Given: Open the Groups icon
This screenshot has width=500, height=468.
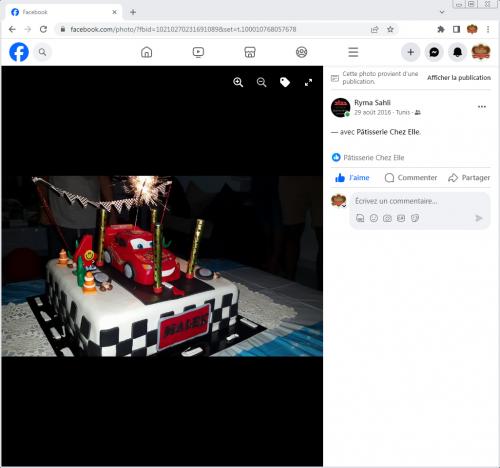Looking at the screenshot, I should coord(302,52).
